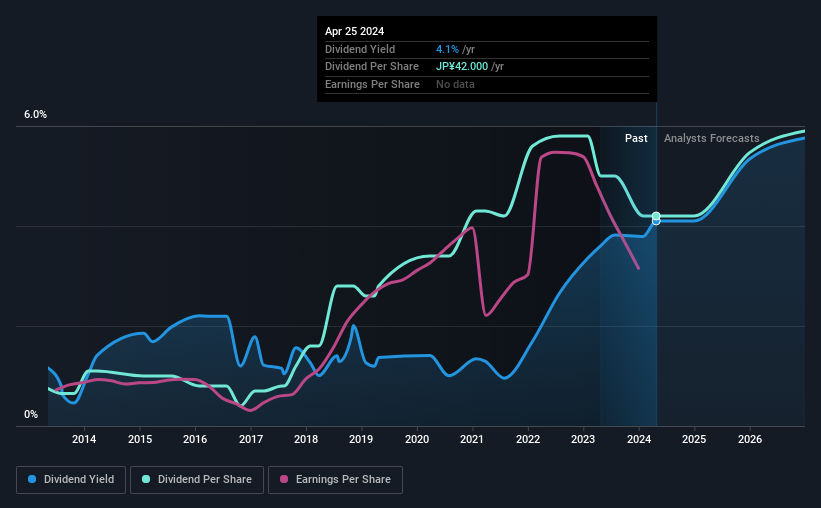Toggle the Dividend Yield legend button

(x=71, y=480)
